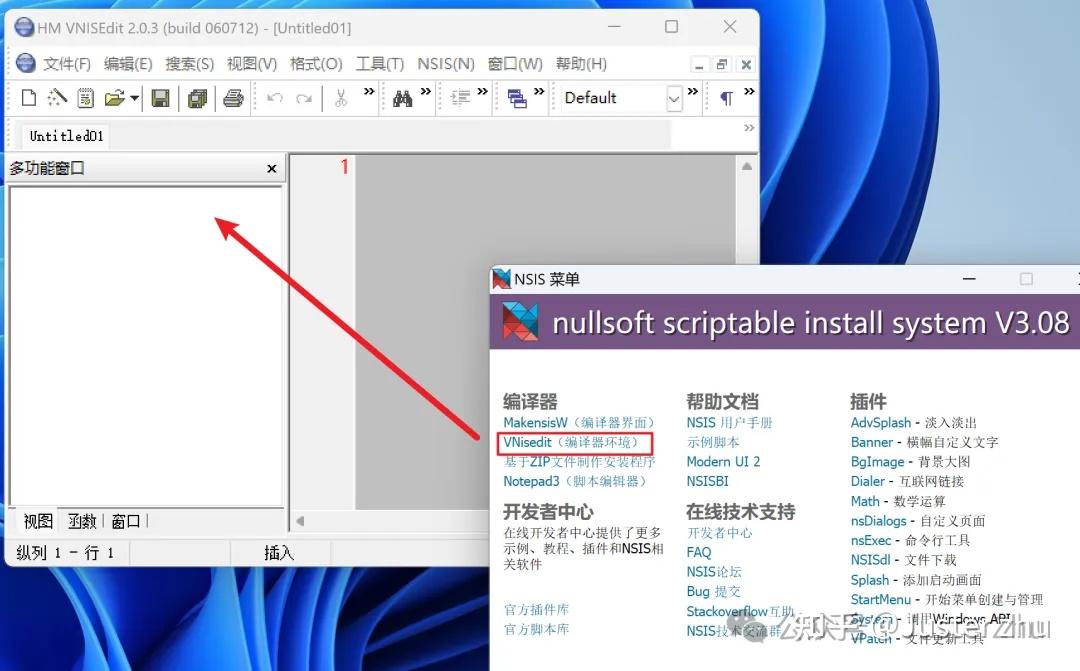Open the NSIS(N) menu
1080x671 pixels.
(x=446, y=64)
